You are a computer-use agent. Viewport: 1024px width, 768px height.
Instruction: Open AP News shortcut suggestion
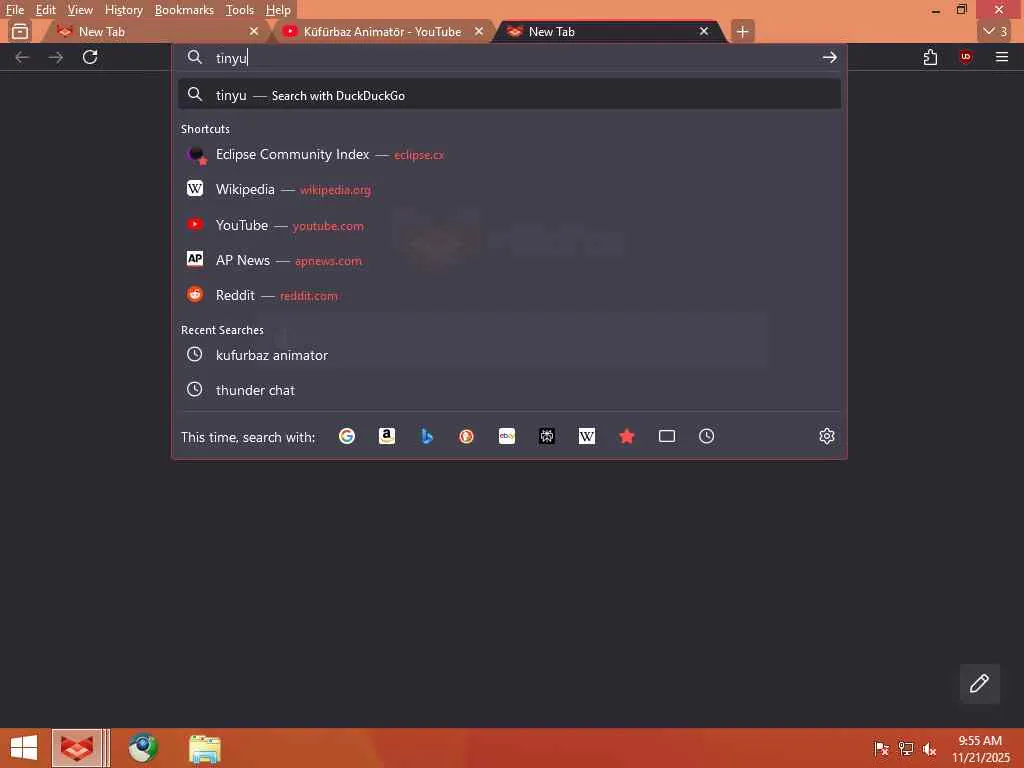tap(509, 260)
